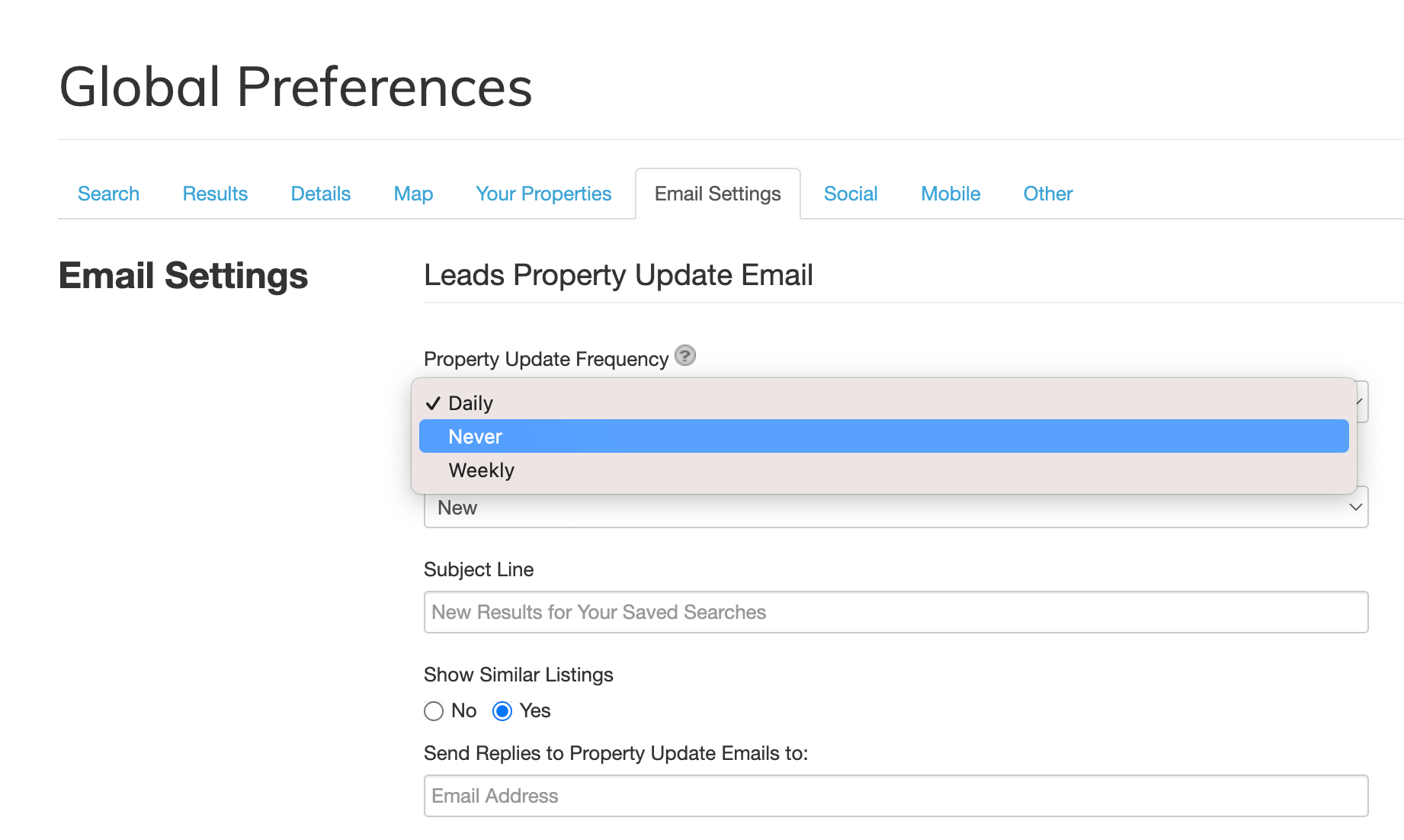The width and height of the screenshot is (1404, 840).
Task: Switch to the Mobile tab
Action: pos(950,194)
